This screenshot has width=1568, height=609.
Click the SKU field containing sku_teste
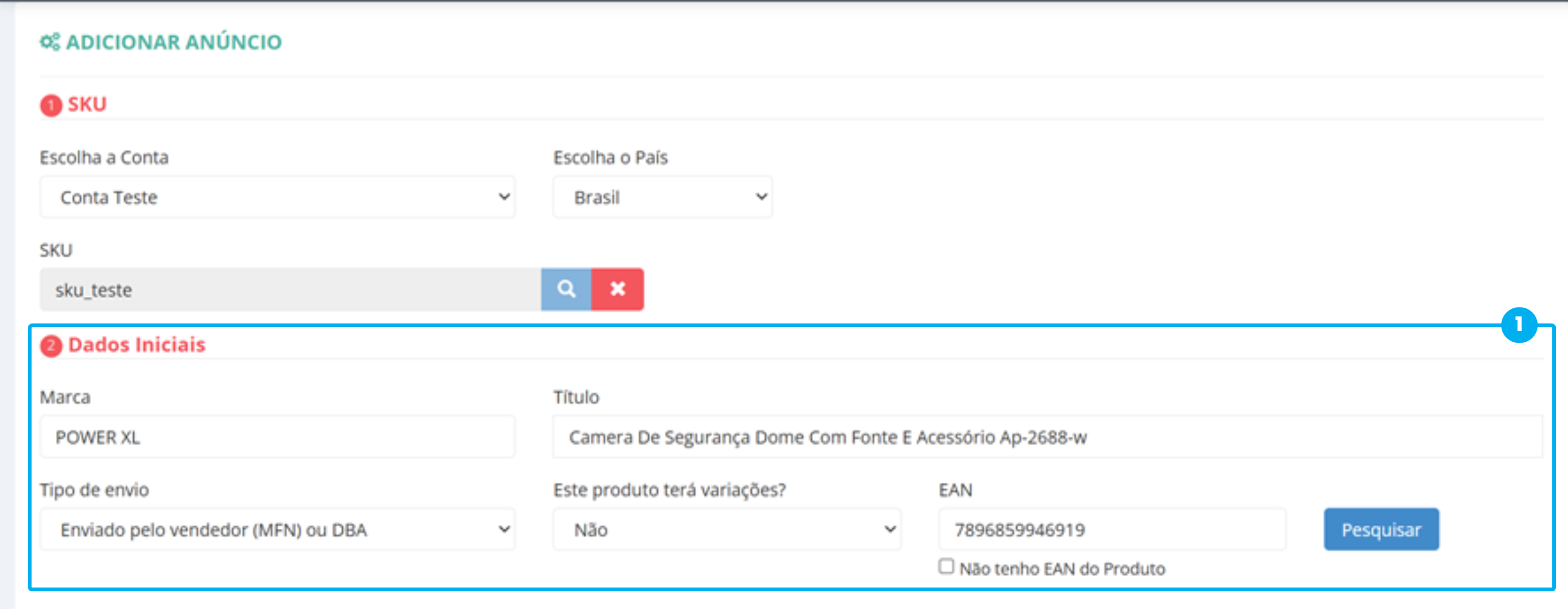(290, 289)
